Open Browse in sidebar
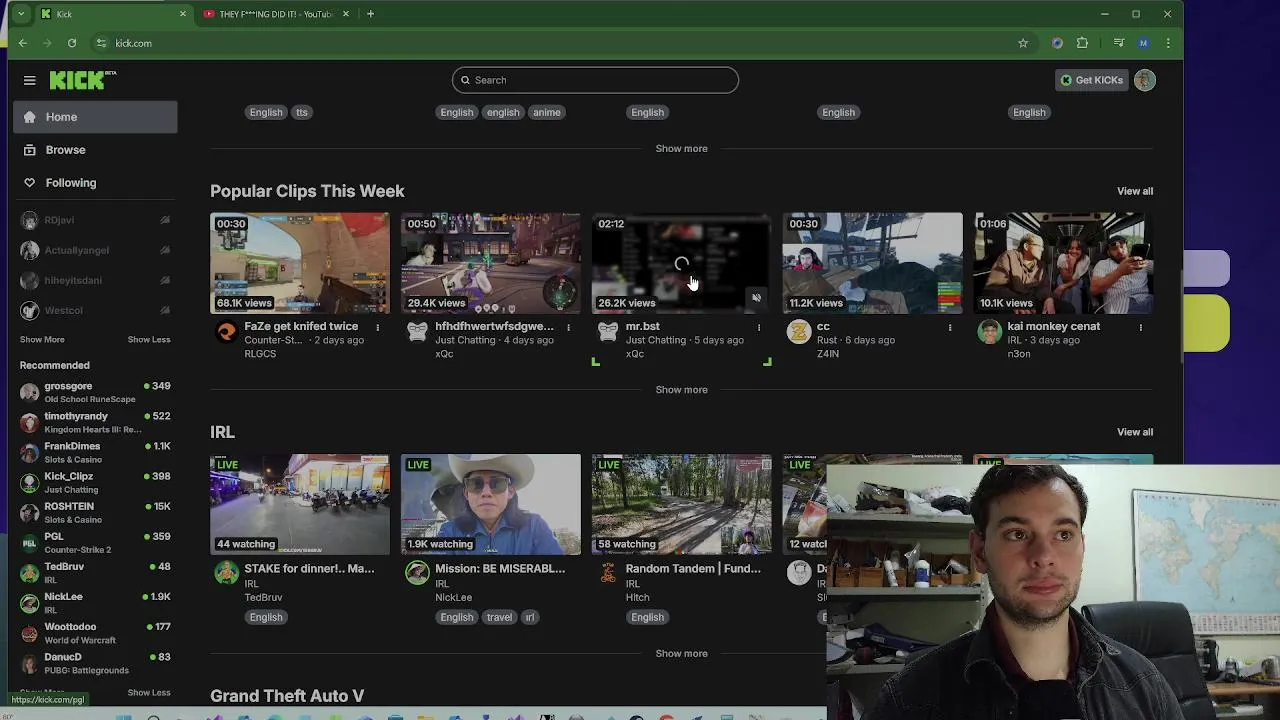The image size is (1280, 720). [x=95, y=150]
